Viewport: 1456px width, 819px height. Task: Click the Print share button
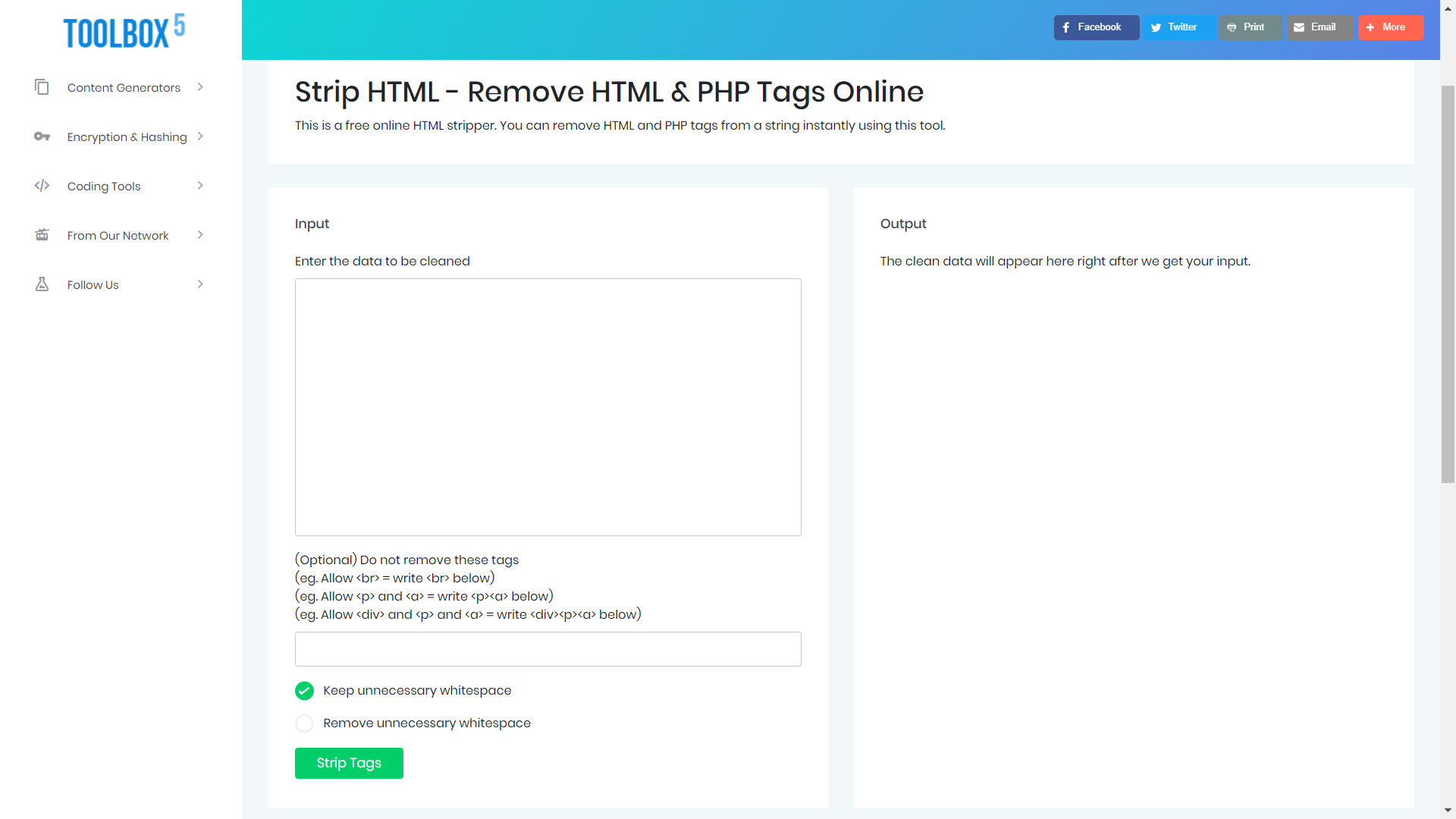tap(1250, 27)
